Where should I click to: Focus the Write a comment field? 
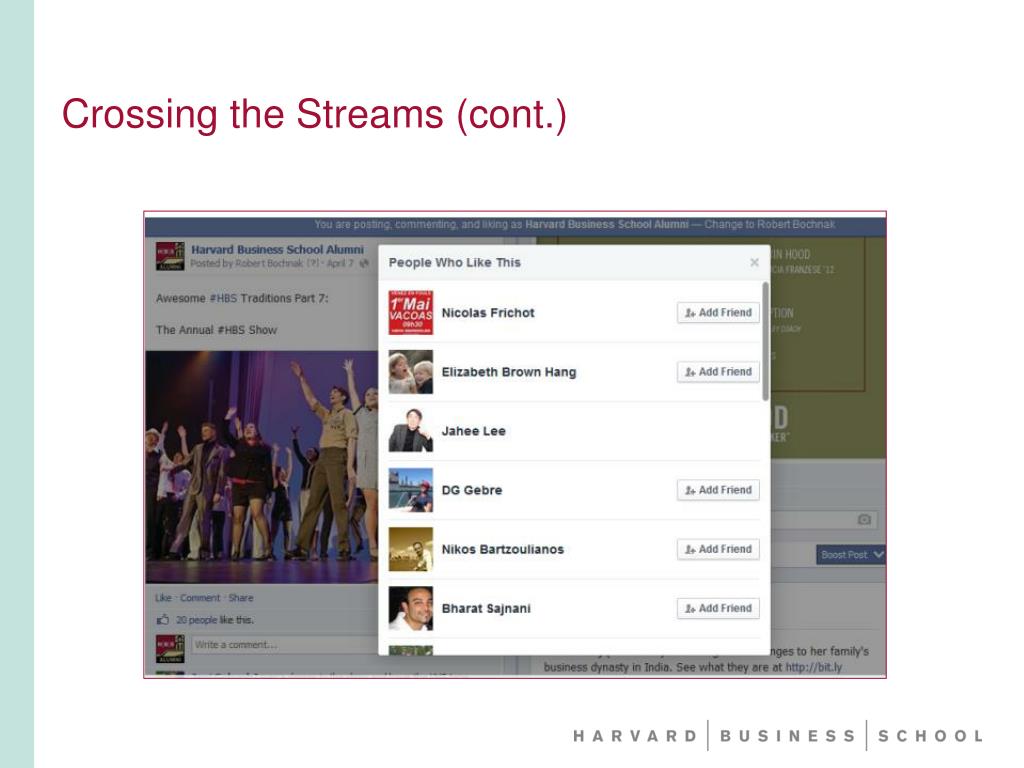point(284,645)
